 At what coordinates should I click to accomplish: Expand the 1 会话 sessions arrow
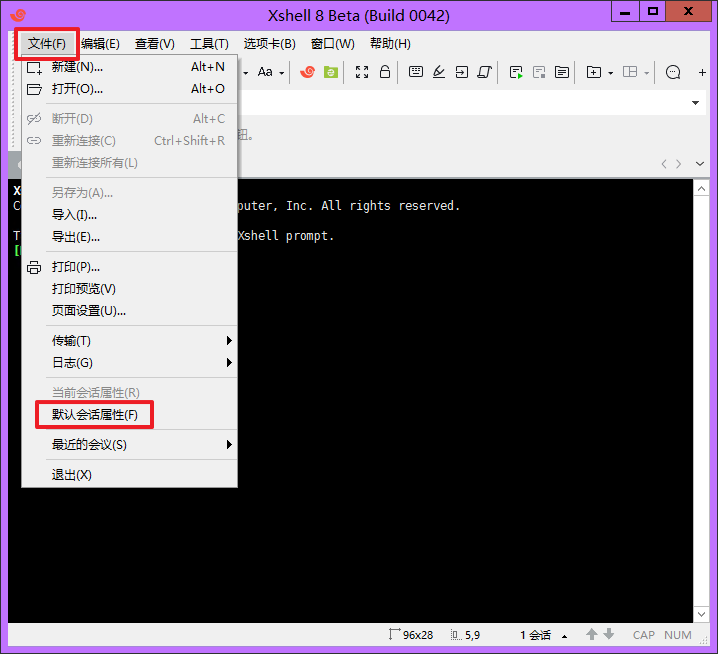point(565,636)
